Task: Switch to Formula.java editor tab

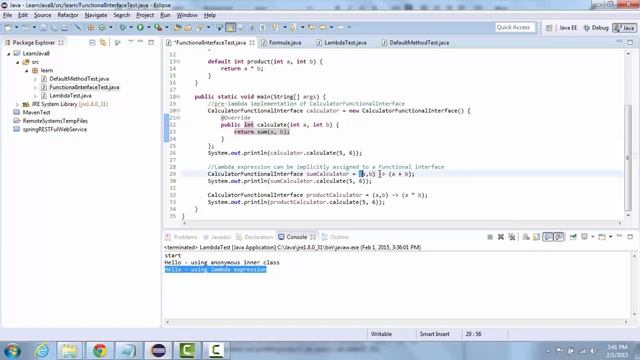Action: [281, 42]
